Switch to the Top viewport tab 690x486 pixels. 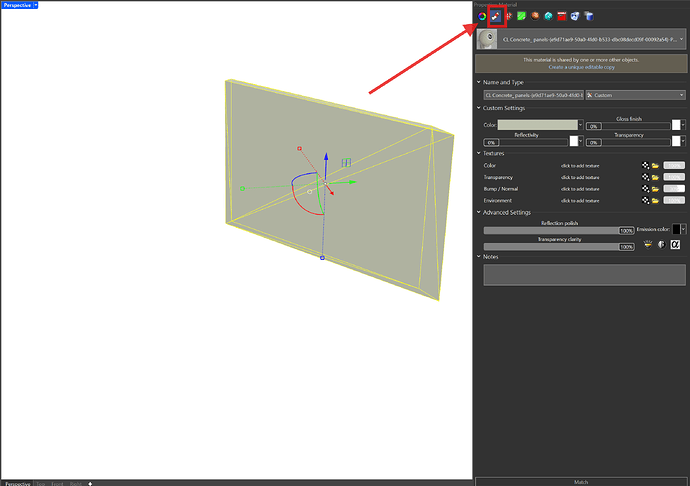click(40, 483)
